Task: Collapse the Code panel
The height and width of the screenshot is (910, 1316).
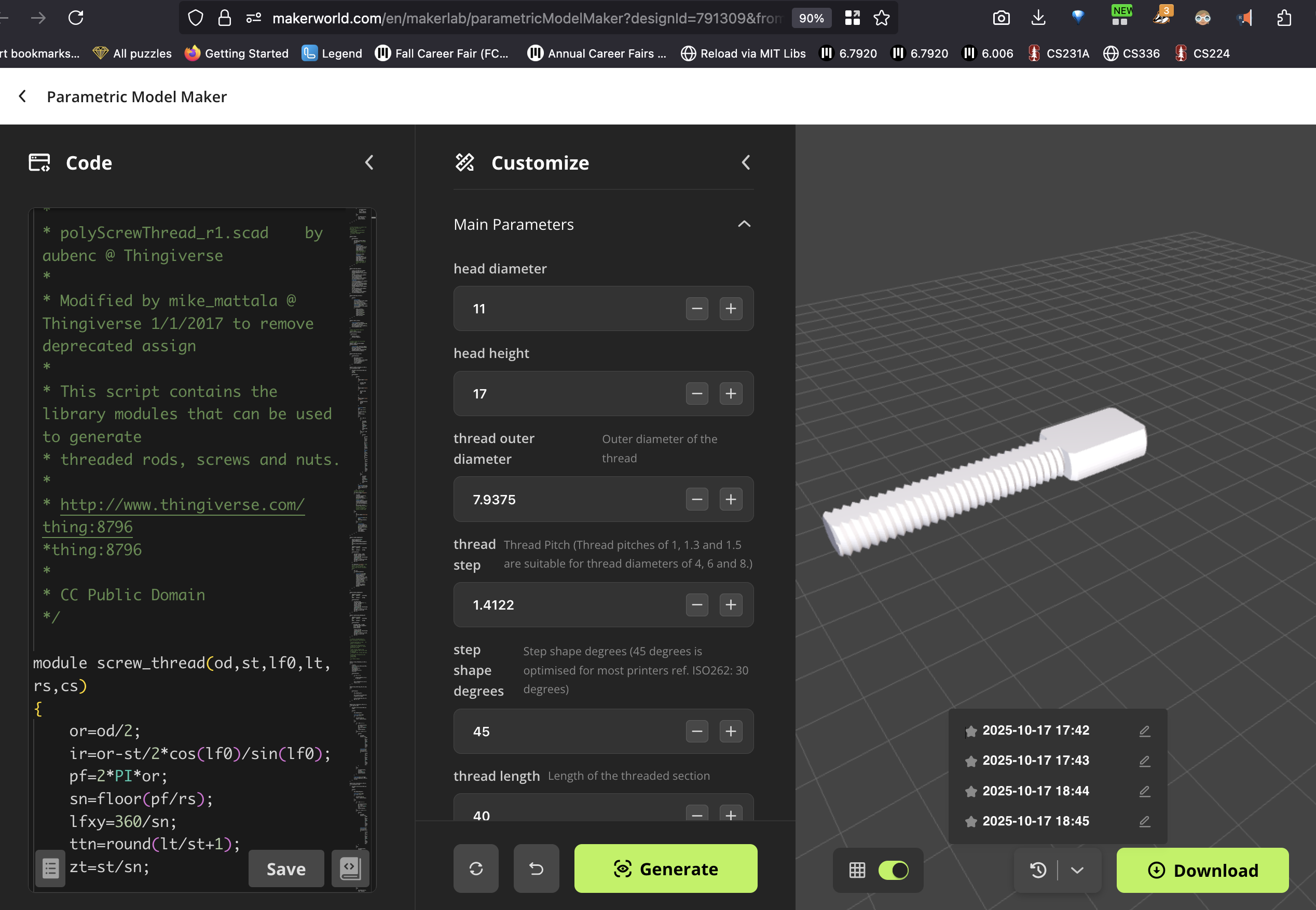Action: (369, 162)
